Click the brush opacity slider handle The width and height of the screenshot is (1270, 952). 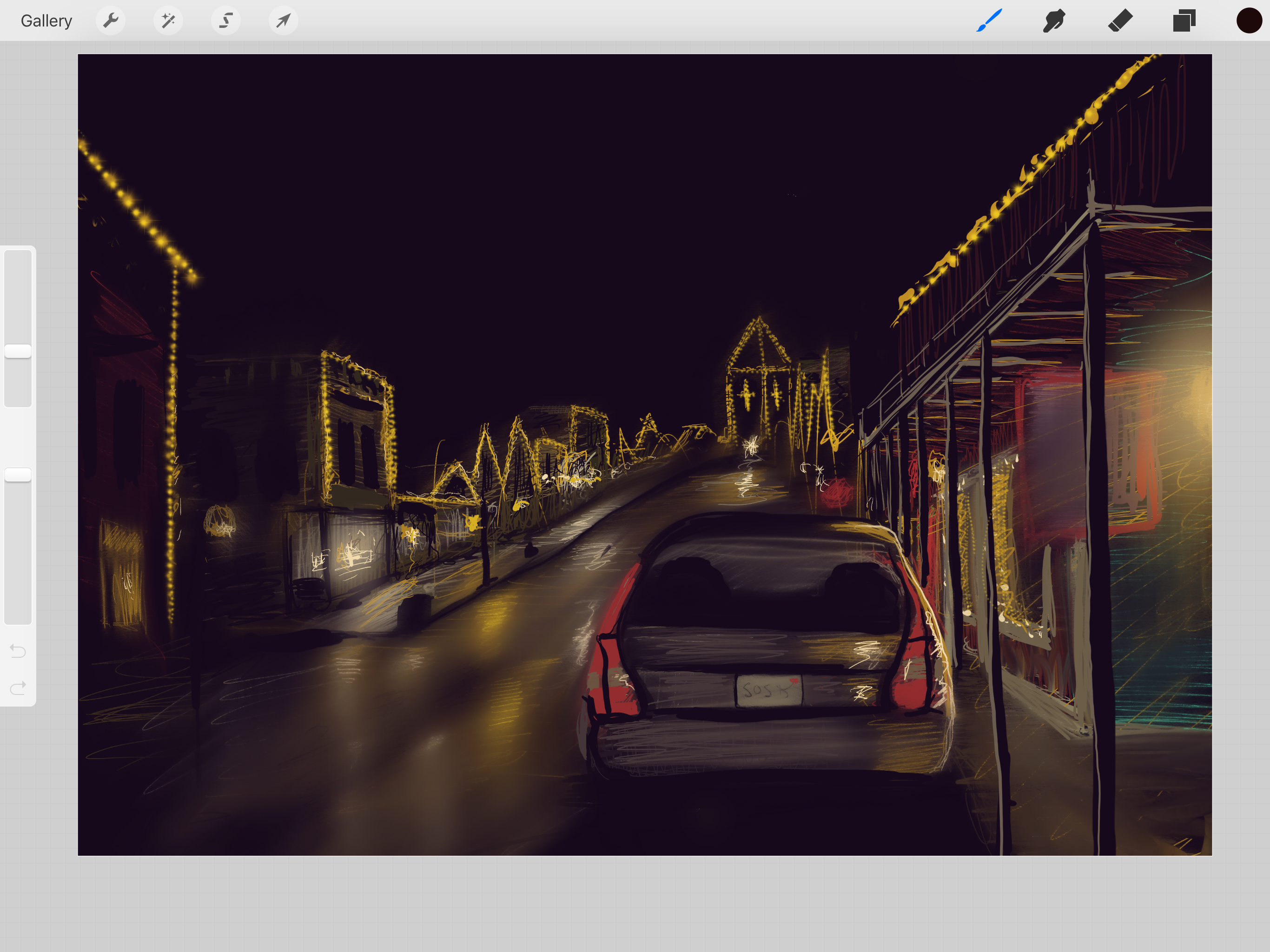[x=18, y=474]
